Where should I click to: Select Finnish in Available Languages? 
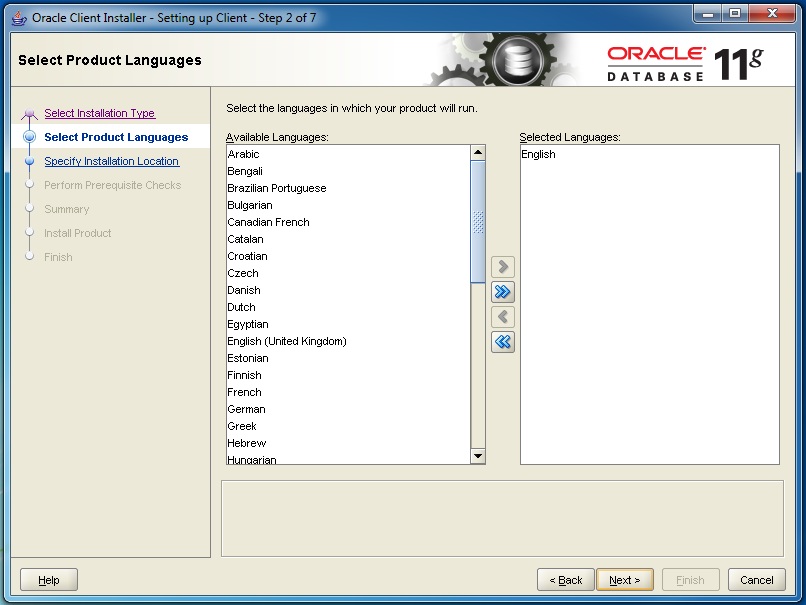(348, 375)
